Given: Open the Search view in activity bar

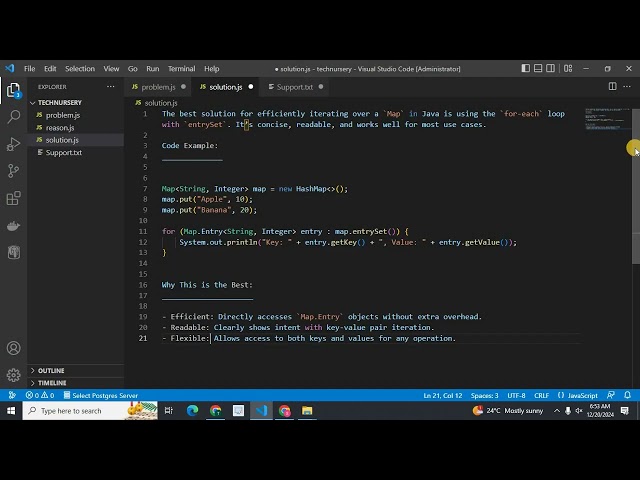Looking at the screenshot, I should (13, 117).
